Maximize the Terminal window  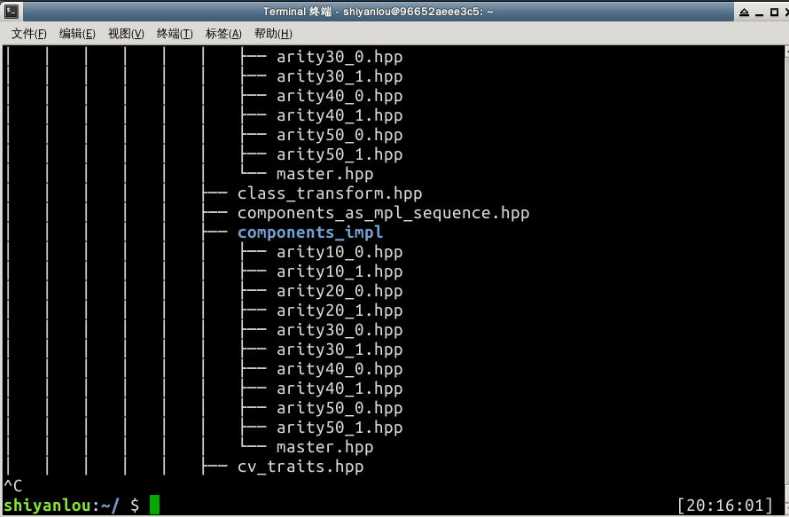774,12
